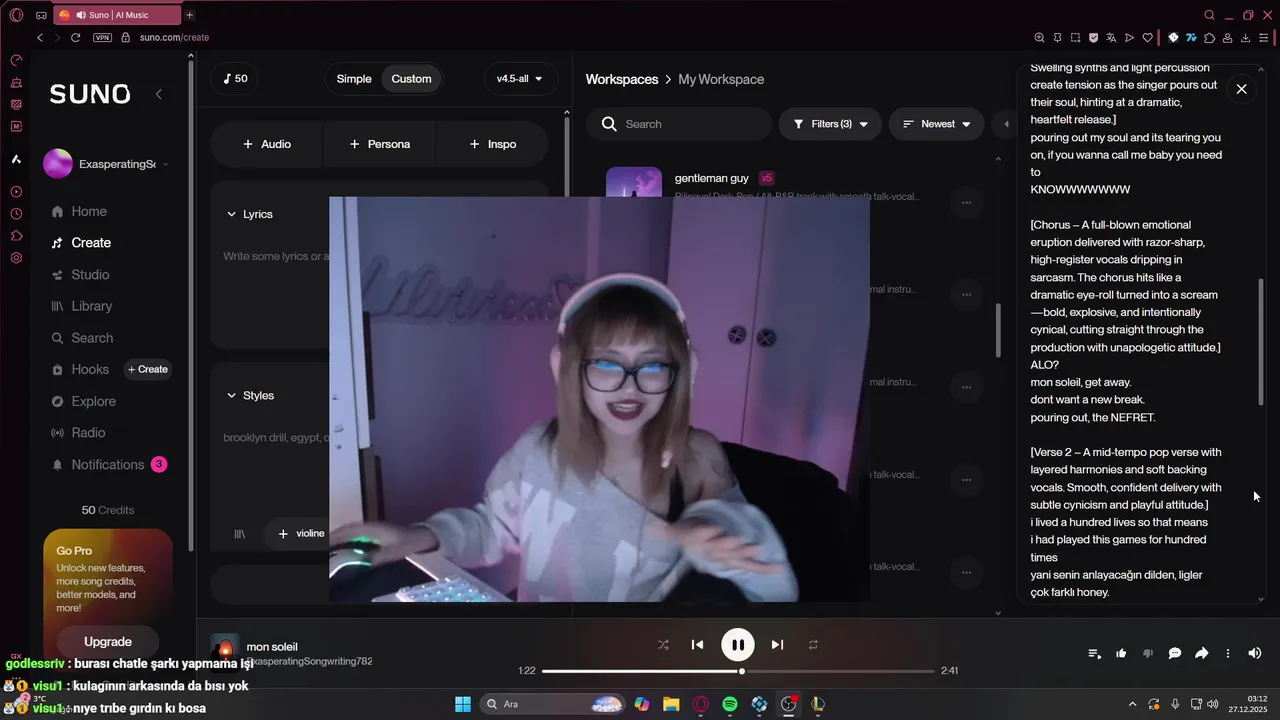Open the play queue icon
The width and height of the screenshot is (1280, 720).
(1095, 653)
